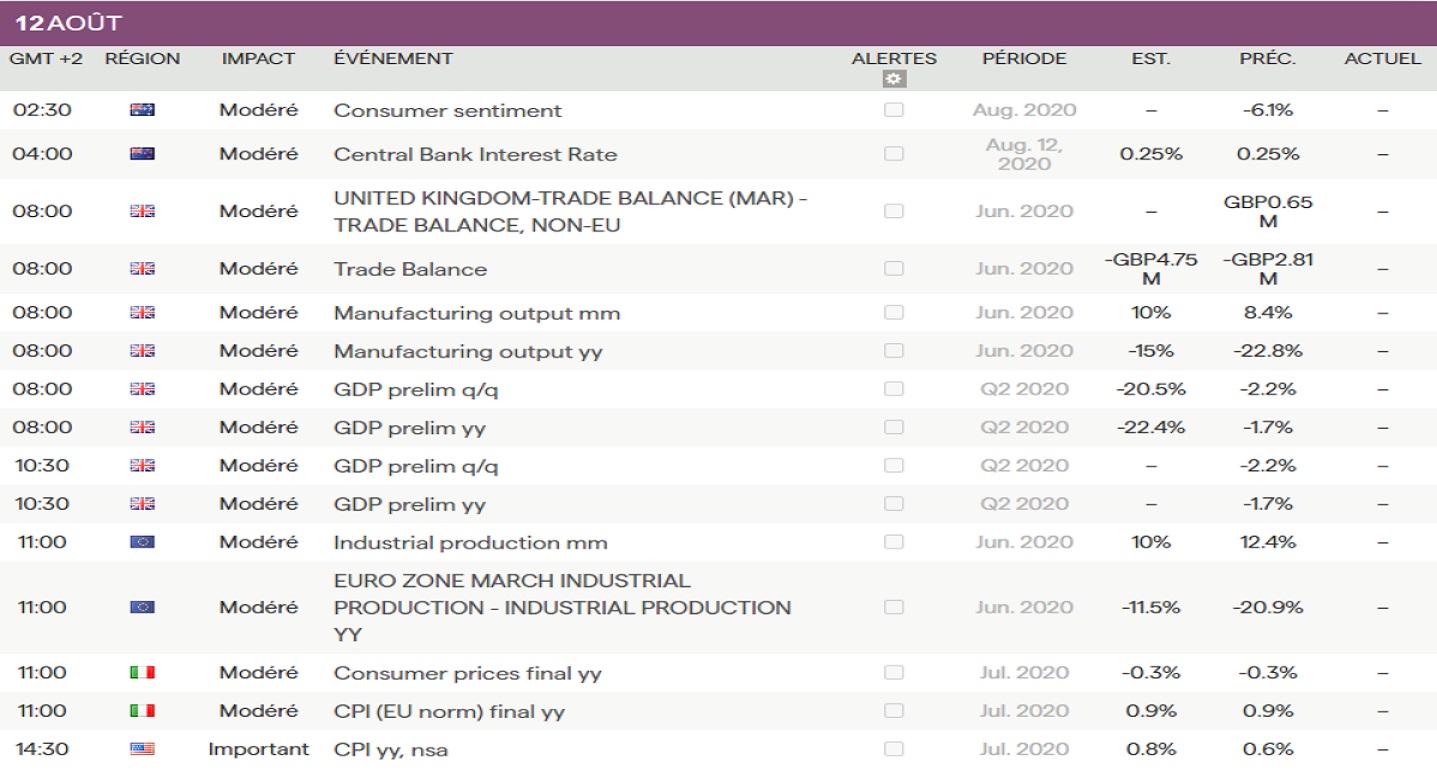Viewport: 1437px width, 780px height.
Task: Tick the alert checkbox for Central Bank Interest Rate
Action: [x=893, y=154]
